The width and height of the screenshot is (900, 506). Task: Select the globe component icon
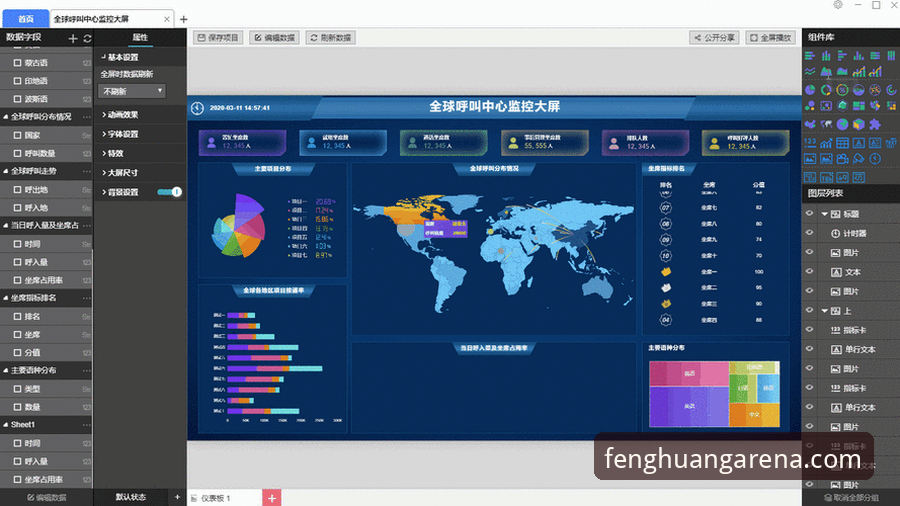[x=842, y=124]
